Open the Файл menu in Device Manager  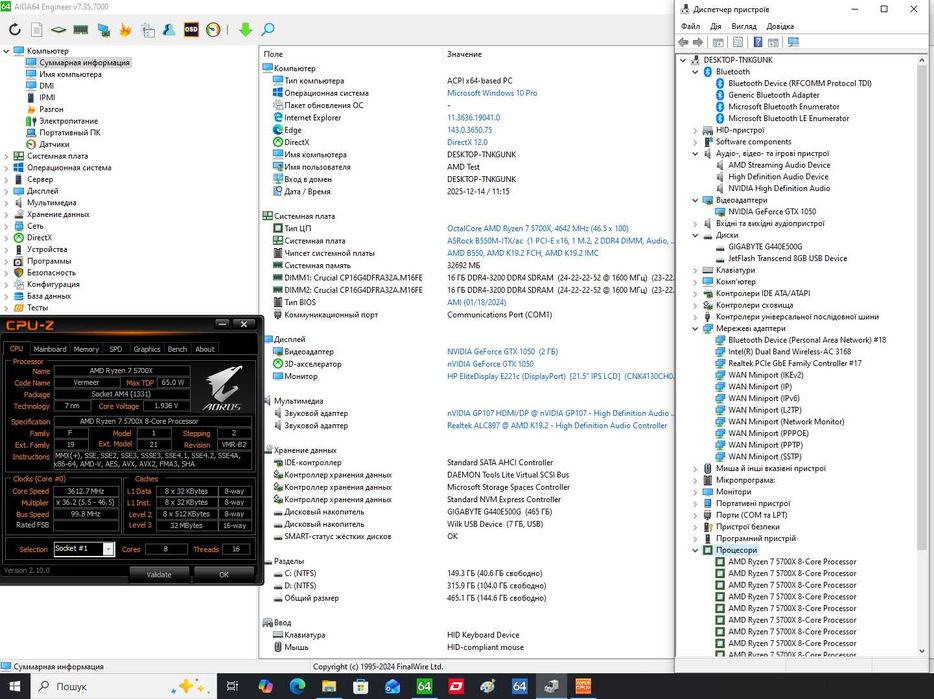pos(690,26)
